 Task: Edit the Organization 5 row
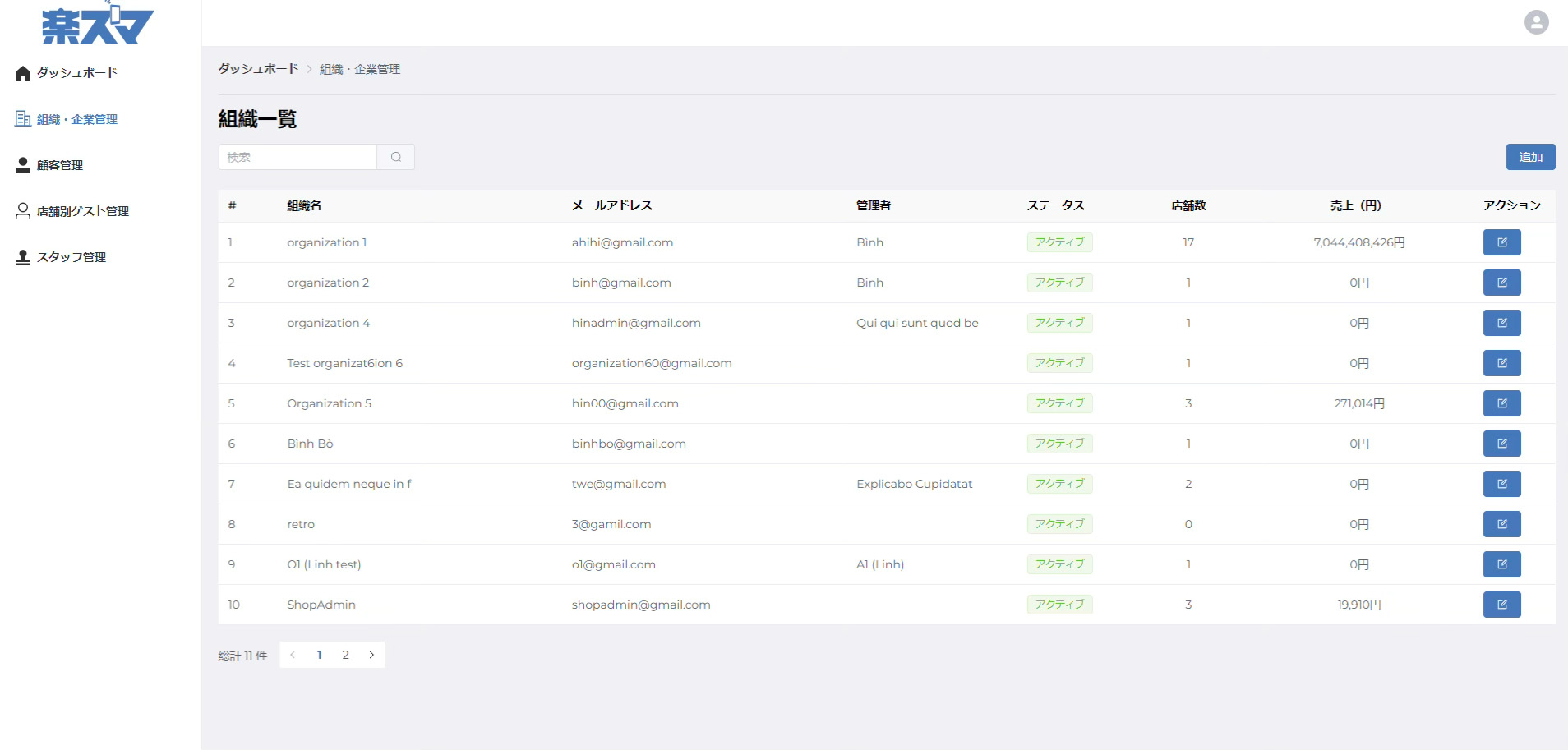pos(1501,403)
